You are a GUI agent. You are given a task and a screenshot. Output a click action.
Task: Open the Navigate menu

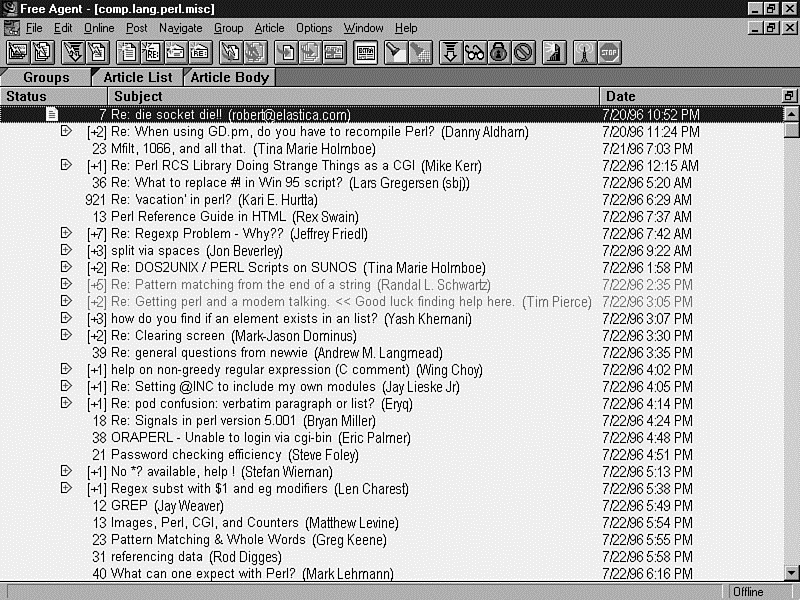point(181,28)
